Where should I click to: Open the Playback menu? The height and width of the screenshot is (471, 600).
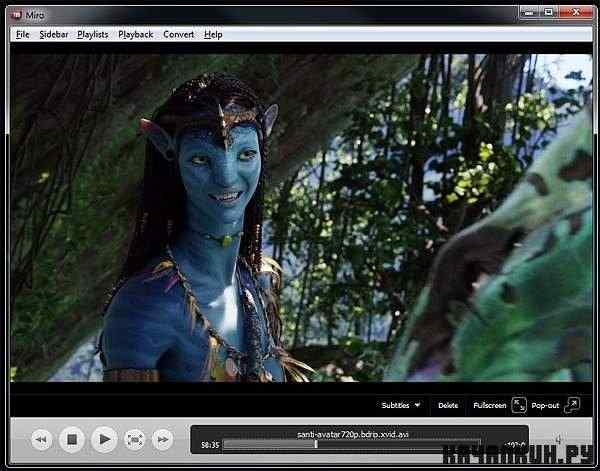[136, 35]
